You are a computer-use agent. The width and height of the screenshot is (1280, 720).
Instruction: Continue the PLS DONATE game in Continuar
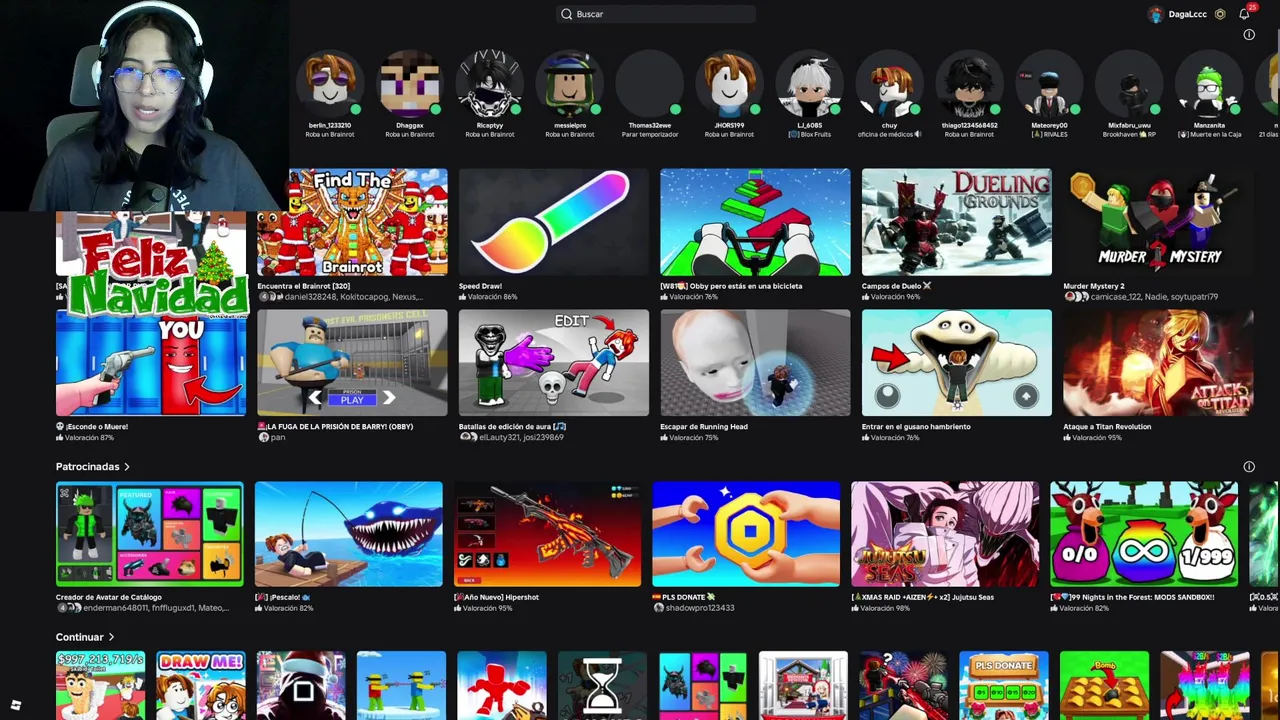[1004, 686]
